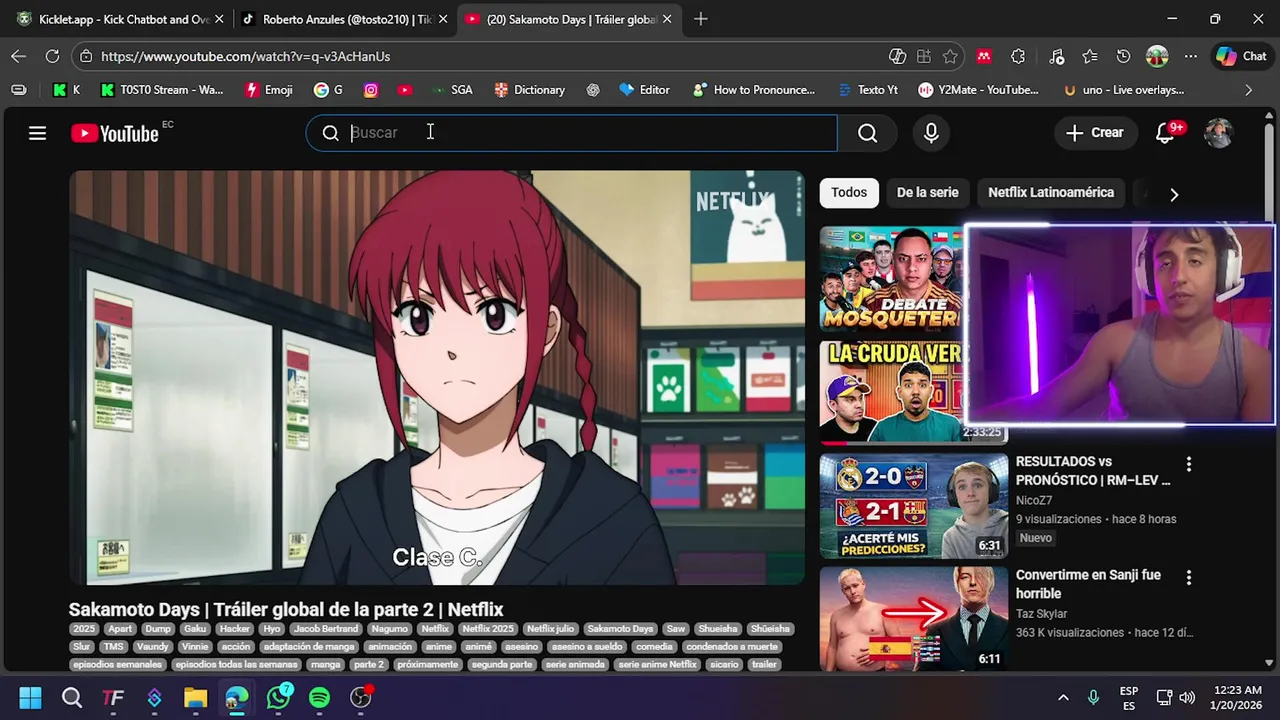Open the browser profile avatar

pos(1157,57)
